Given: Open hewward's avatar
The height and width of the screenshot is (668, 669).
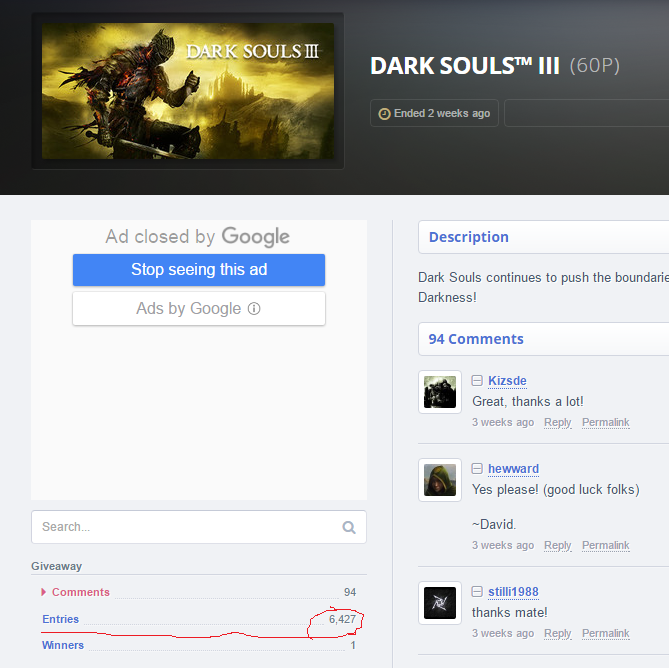Looking at the screenshot, I should (440, 480).
